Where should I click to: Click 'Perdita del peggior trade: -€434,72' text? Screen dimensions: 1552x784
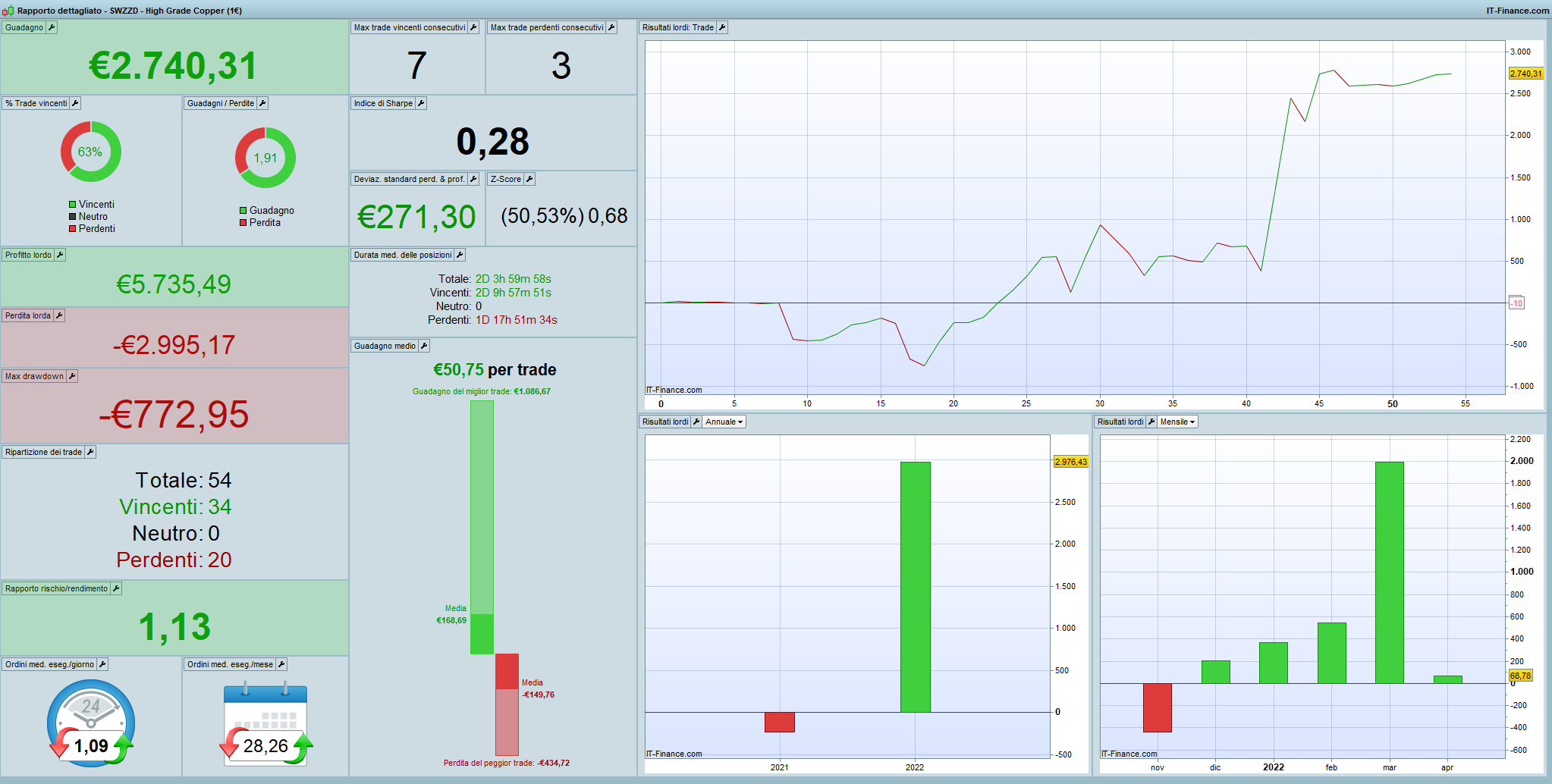(507, 764)
